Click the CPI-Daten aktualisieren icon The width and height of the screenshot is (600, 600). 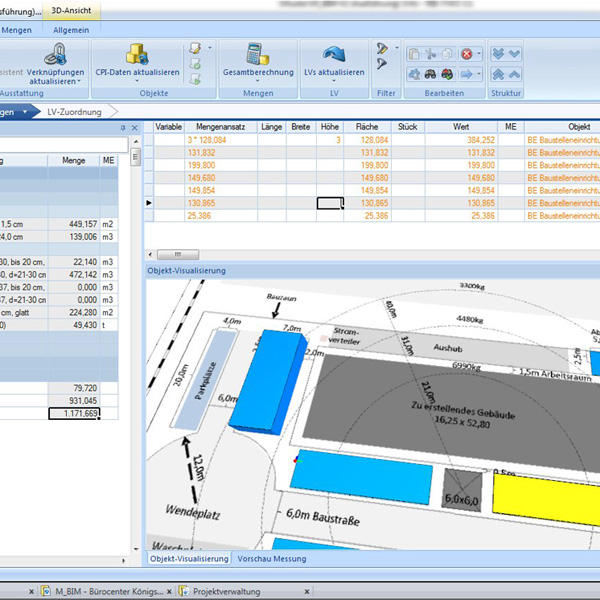pyautogui.click(x=136, y=54)
